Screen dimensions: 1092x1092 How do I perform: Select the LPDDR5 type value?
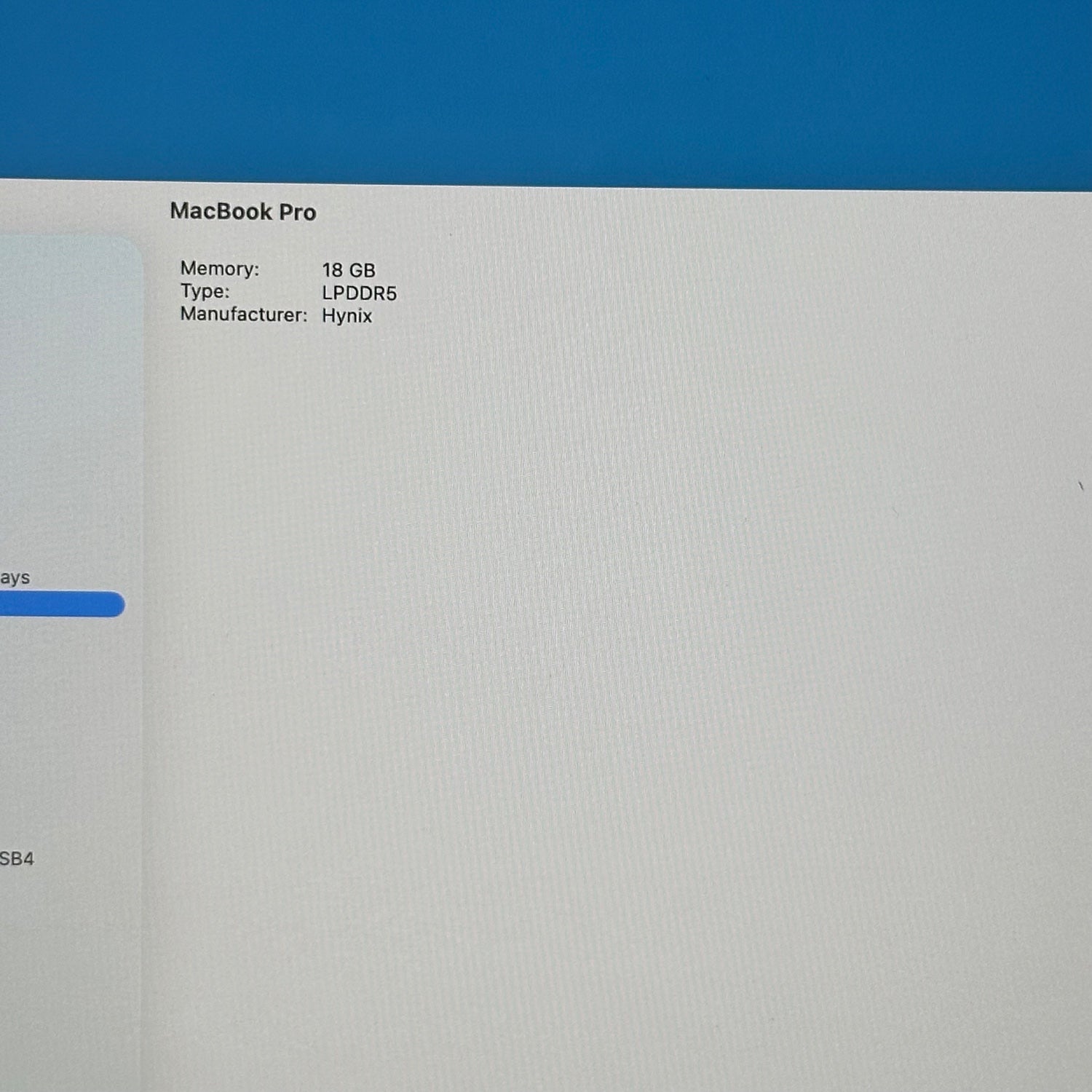tap(360, 293)
